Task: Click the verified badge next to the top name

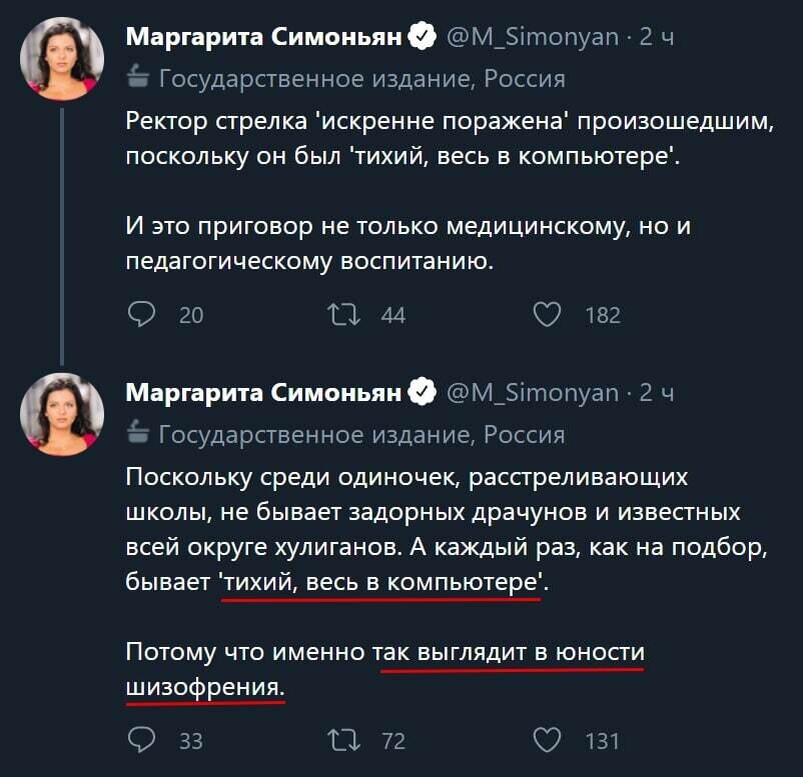Action: [x=423, y=33]
